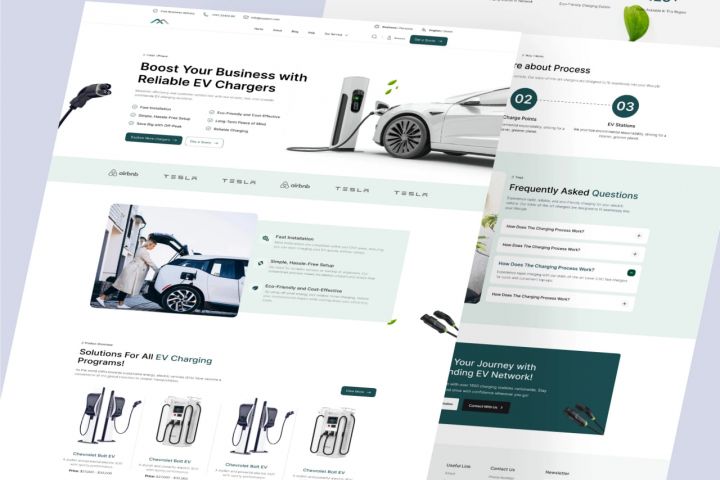Screen dimensions: 720x480
Task: Open the About nav link
Action: point(277,30)
